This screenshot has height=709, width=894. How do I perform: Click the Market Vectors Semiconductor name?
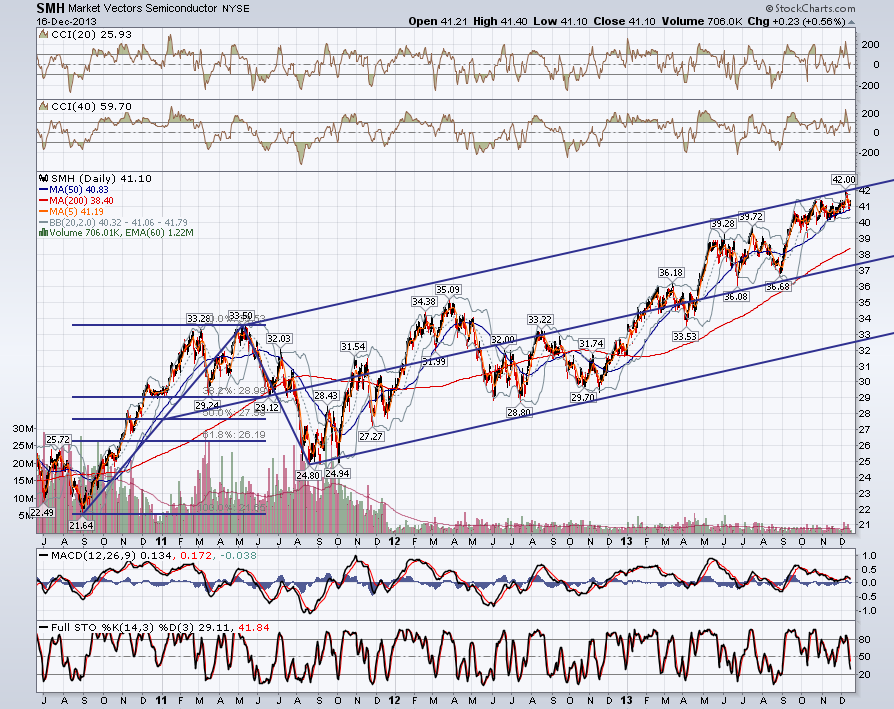pos(143,9)
